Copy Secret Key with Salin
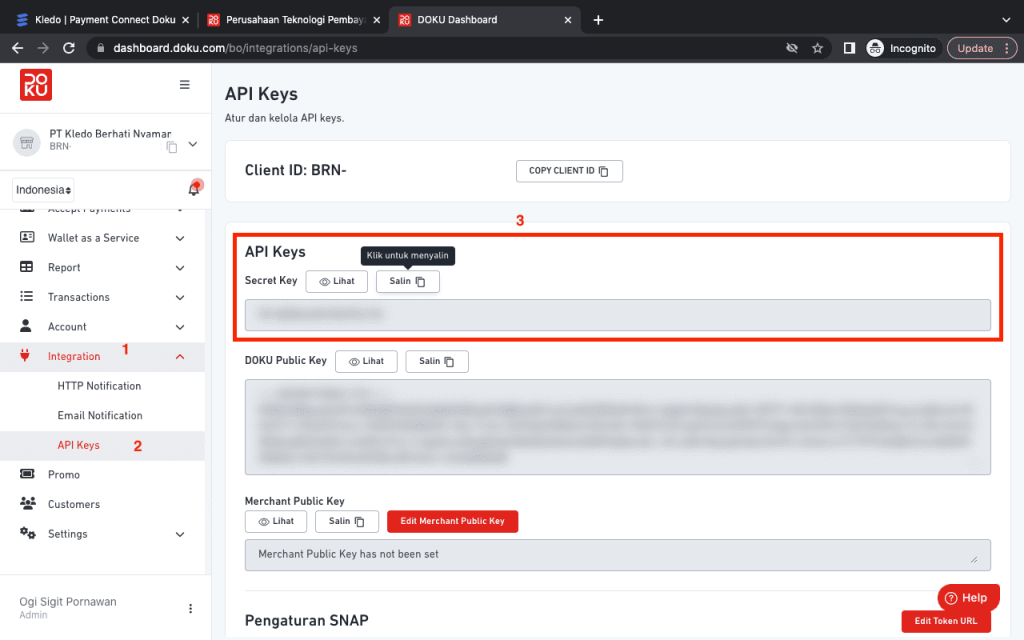The height and width of the screenshot is (640, 1024). (408, 281)
